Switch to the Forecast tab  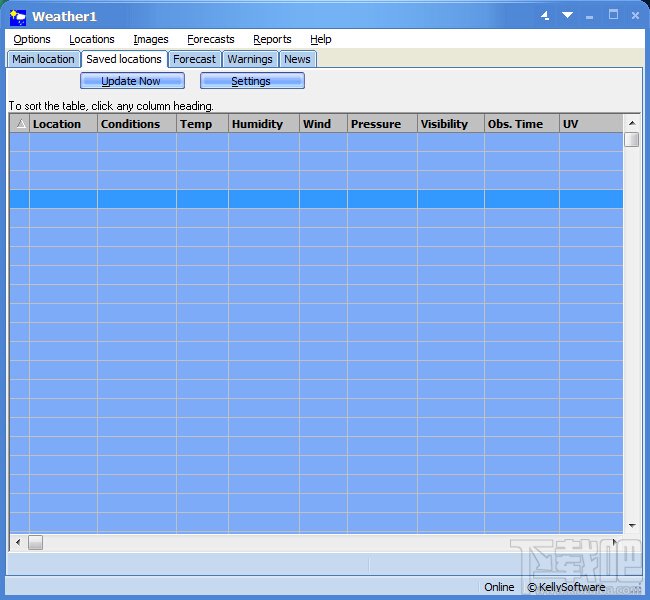click(x=194, y=59)
